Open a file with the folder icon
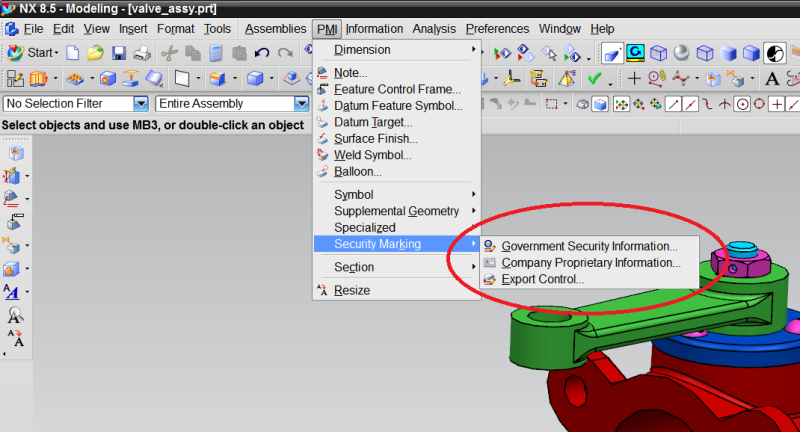This screenshot has height=432, width=800. 95,53
